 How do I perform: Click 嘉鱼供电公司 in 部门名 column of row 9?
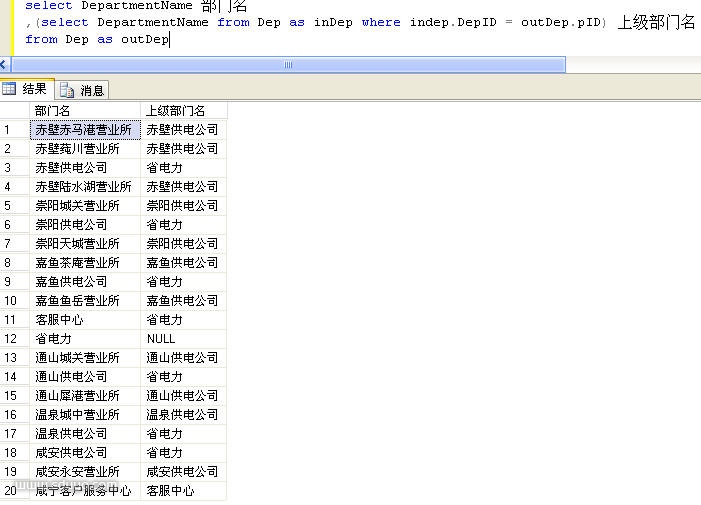pyautogui.click(x=85, y=282)
